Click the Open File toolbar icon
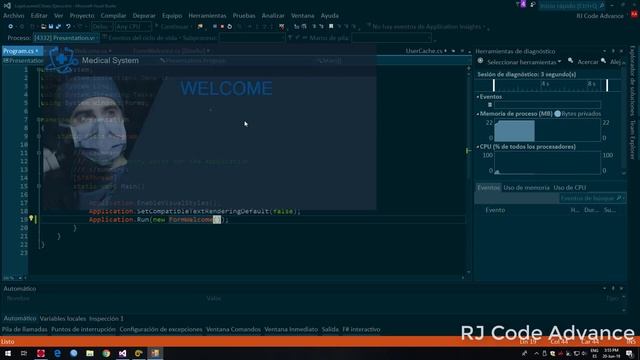 tap(43, 27)
